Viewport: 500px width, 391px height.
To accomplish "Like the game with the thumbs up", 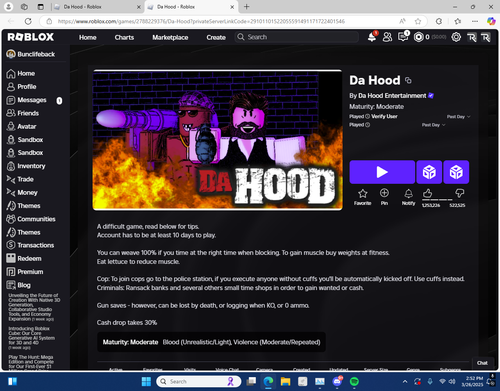I will point(428,193).
